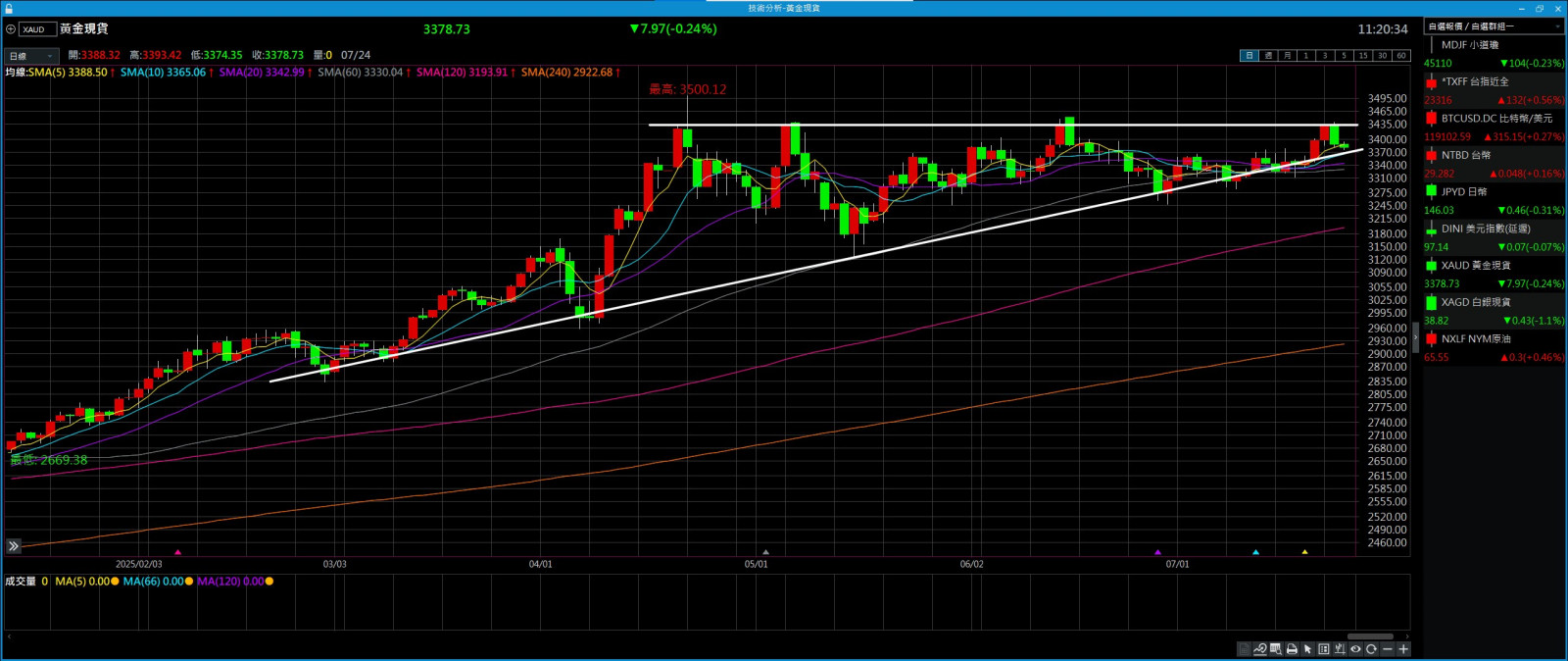Click the volume MA(120) yellow dot

(269, 582)
